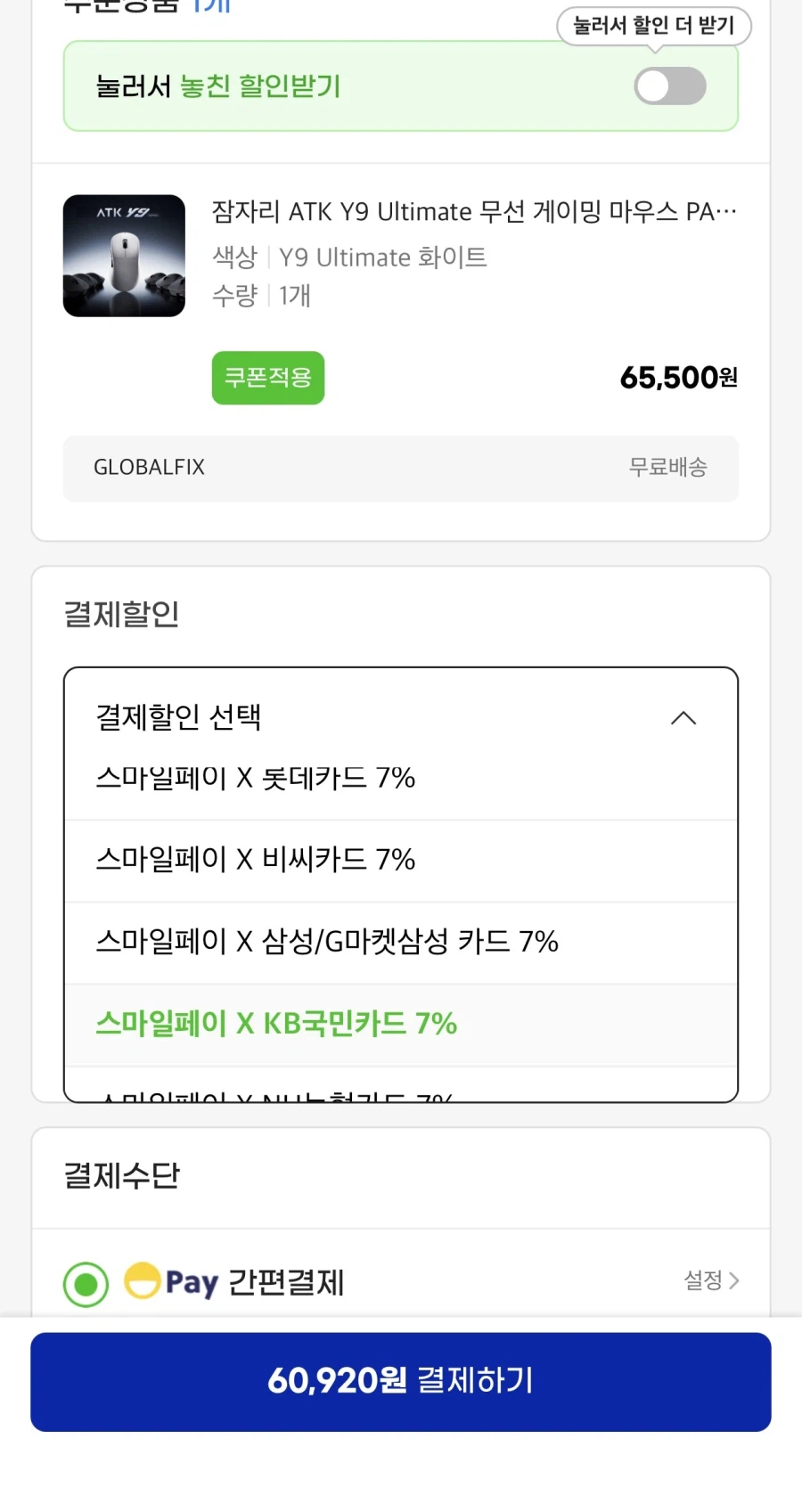Click the 65,500원 price text

click(x=678, y=378)
